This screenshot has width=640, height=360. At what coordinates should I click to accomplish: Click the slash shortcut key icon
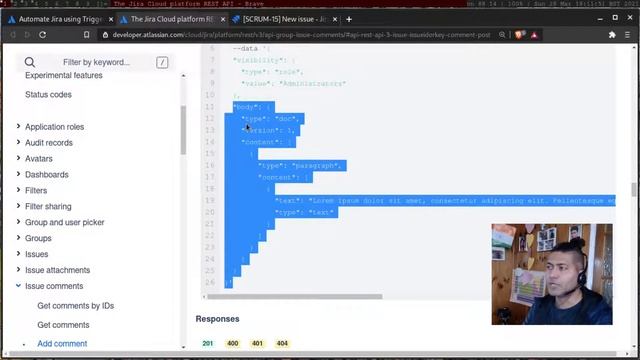(x=162, y=62)
